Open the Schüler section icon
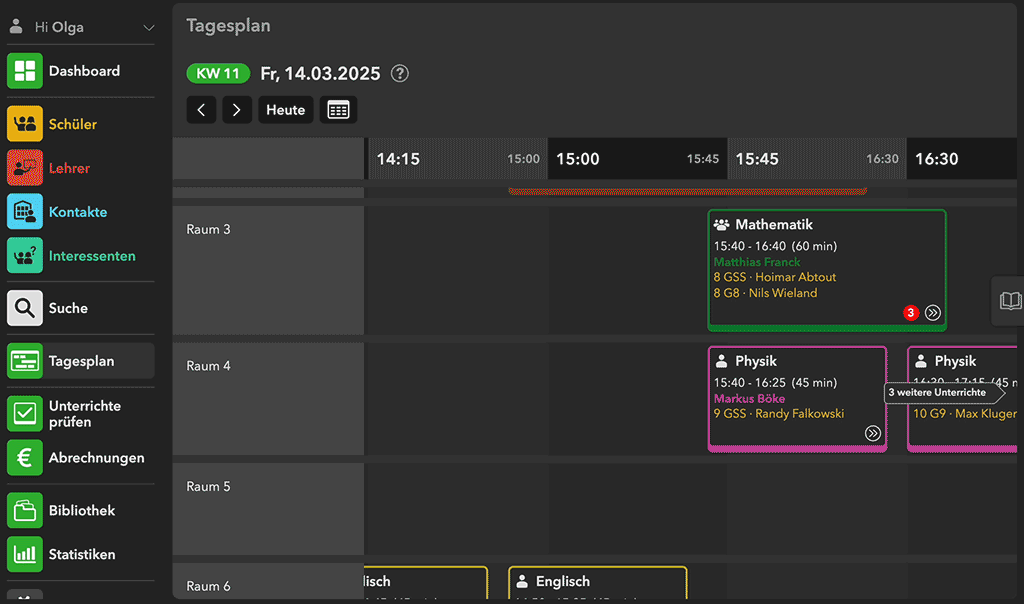1024x604 pixels. tap(25, 124)
